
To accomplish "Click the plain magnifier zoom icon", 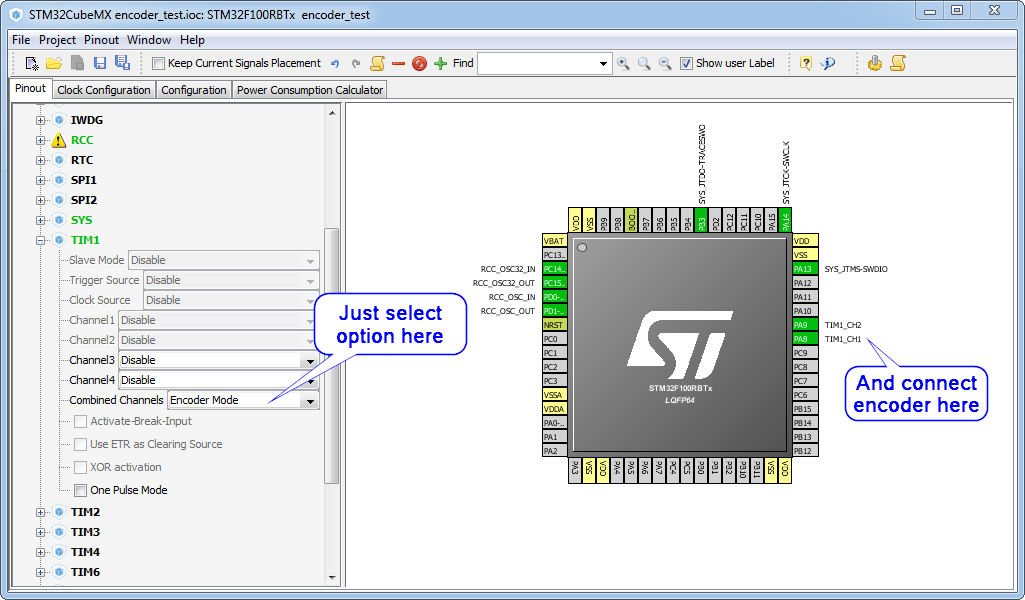I will tap(645, 63).
